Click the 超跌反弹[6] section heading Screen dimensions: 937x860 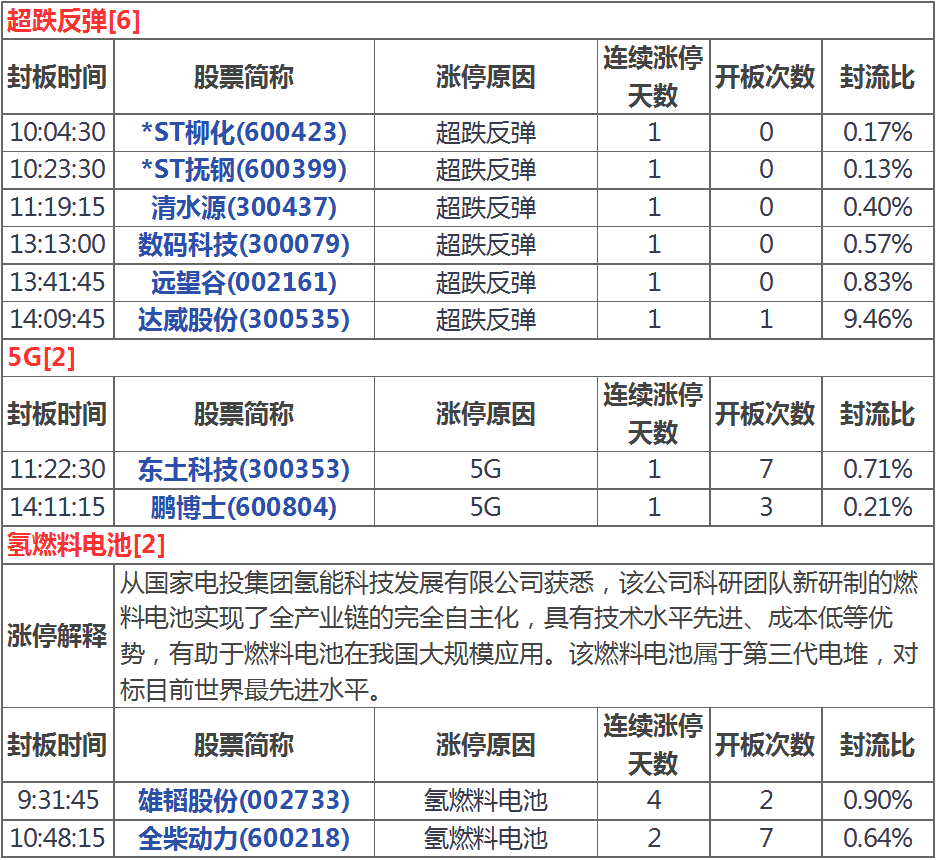[73, 21]
